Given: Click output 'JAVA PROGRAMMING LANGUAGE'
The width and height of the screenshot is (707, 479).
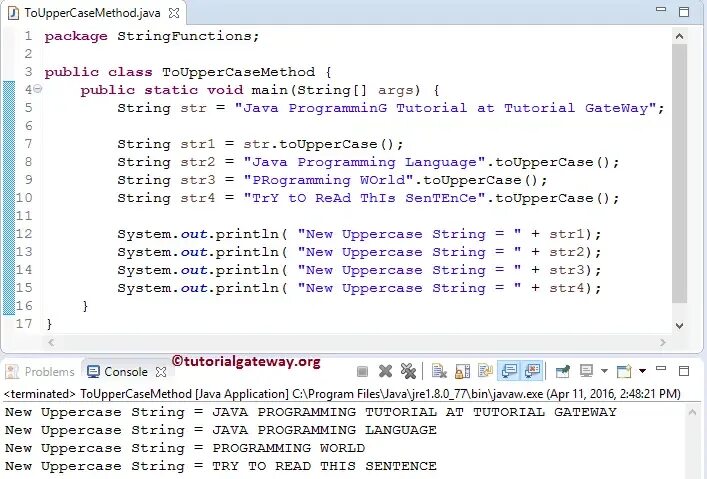Looking at the screenshot, I should [324, 430].
